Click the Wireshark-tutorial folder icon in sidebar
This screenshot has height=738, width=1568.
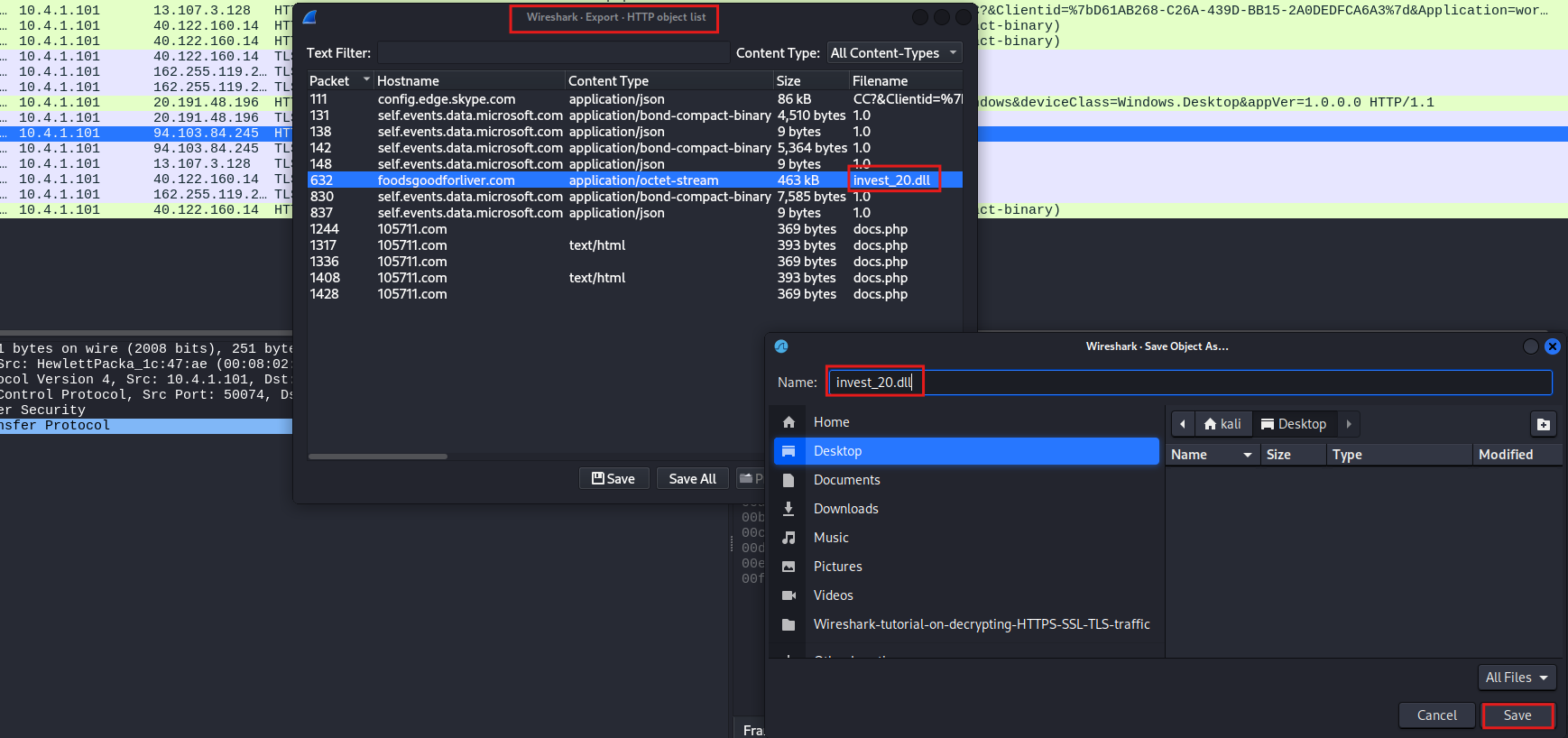coord(789,624)
